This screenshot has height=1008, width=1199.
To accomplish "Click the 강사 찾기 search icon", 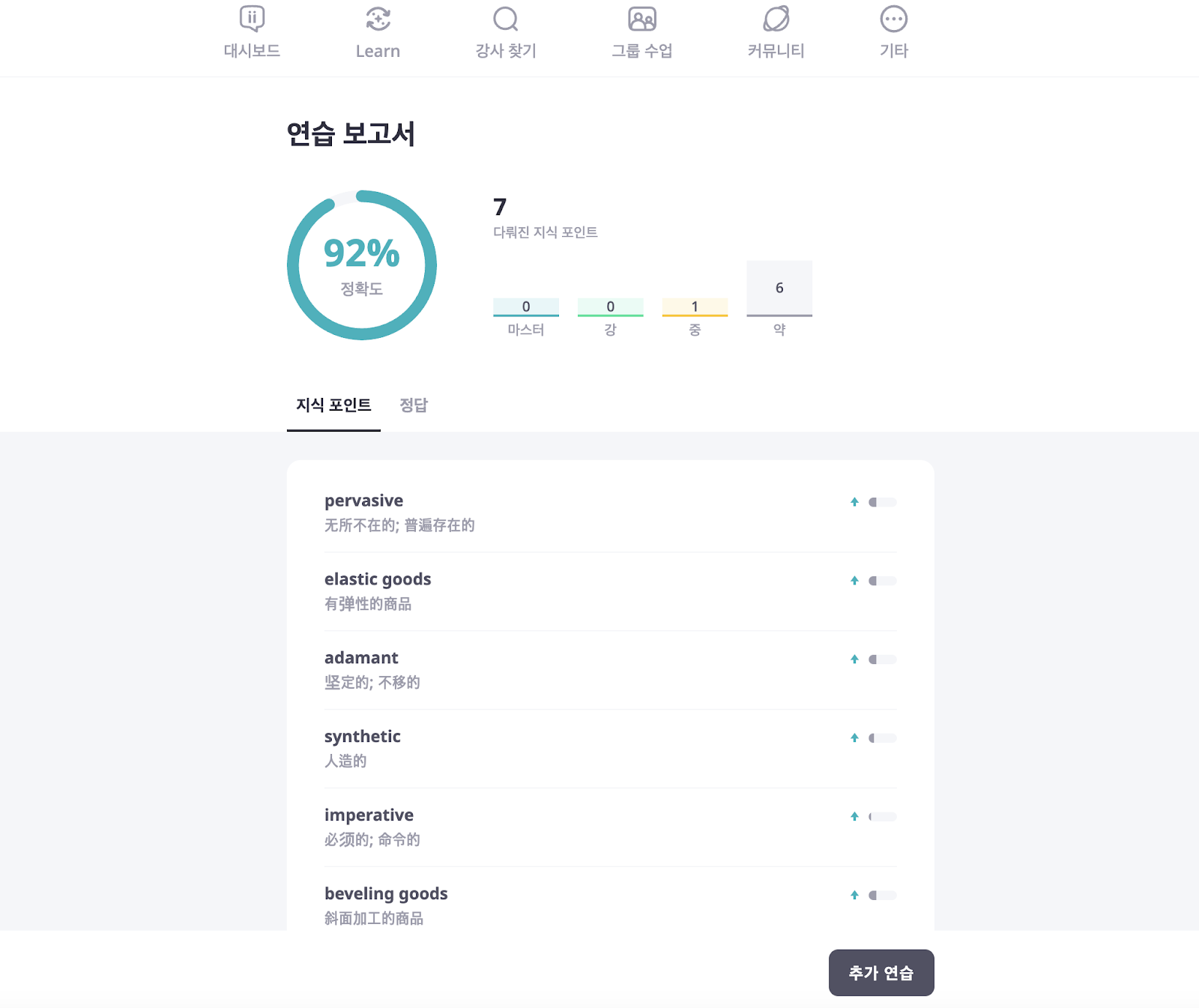I will click(x=506, y=19).
